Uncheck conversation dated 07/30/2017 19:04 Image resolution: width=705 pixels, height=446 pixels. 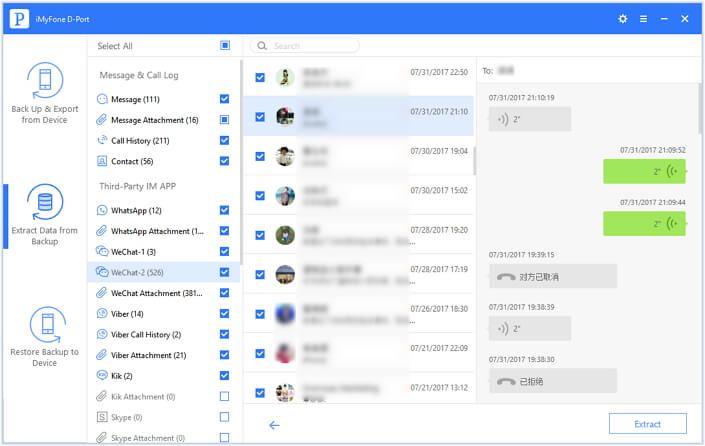click(x=260, y=156)
